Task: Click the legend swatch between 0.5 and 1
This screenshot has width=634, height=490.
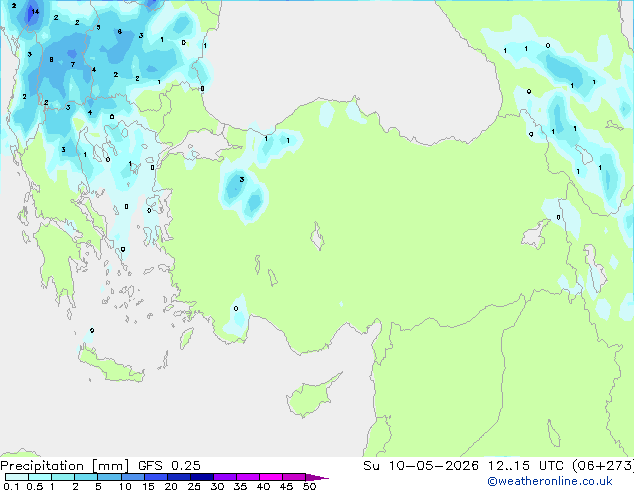Action: [40, 477]
